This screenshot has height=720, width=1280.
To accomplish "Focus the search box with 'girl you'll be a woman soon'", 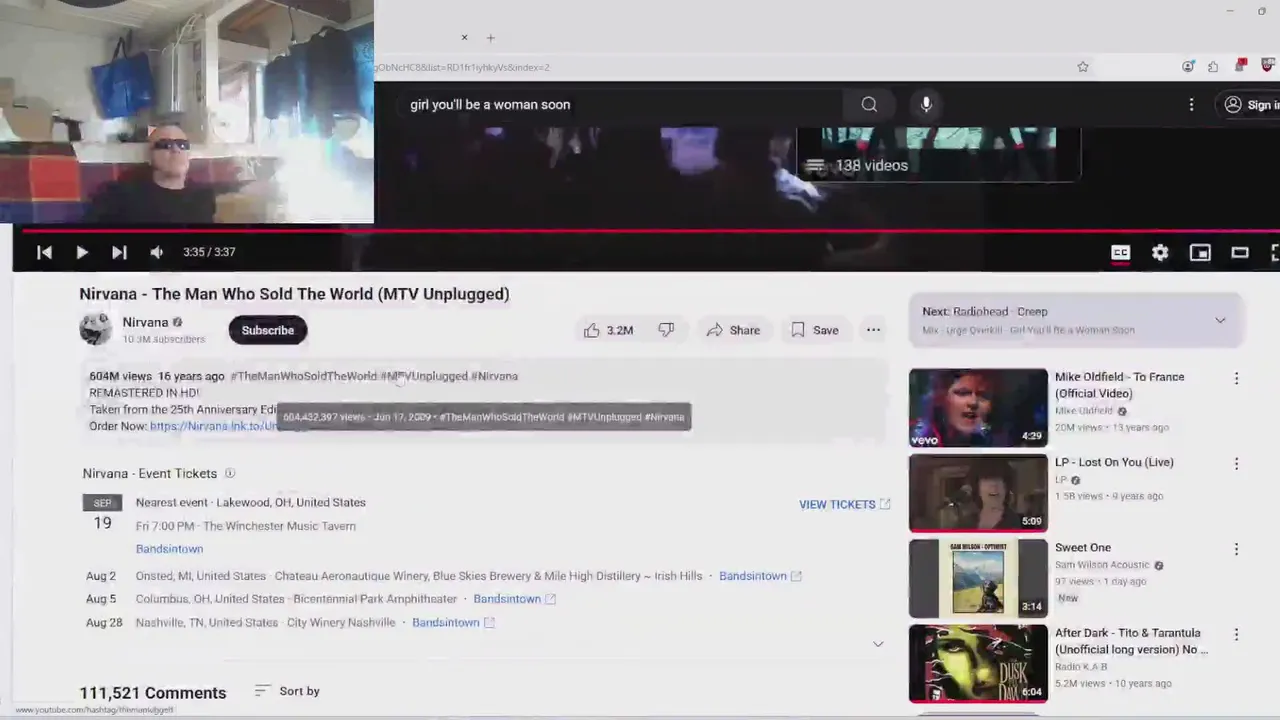I will [x=620, y=104].
